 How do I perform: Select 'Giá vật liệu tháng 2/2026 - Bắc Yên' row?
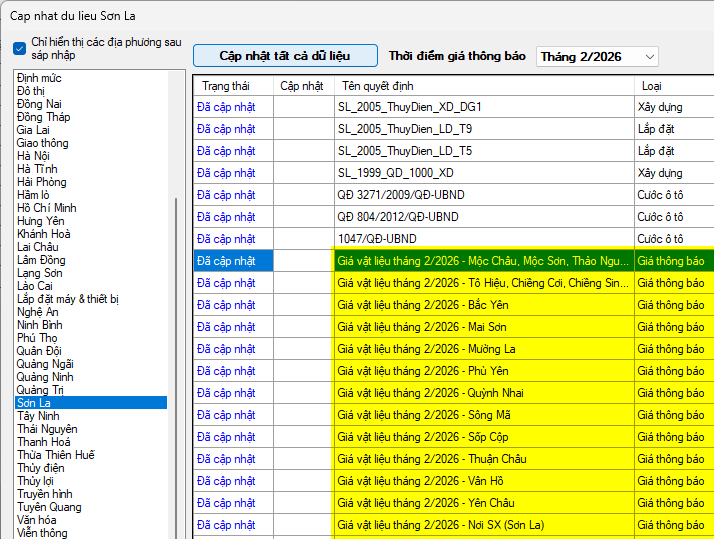point(423,305)
